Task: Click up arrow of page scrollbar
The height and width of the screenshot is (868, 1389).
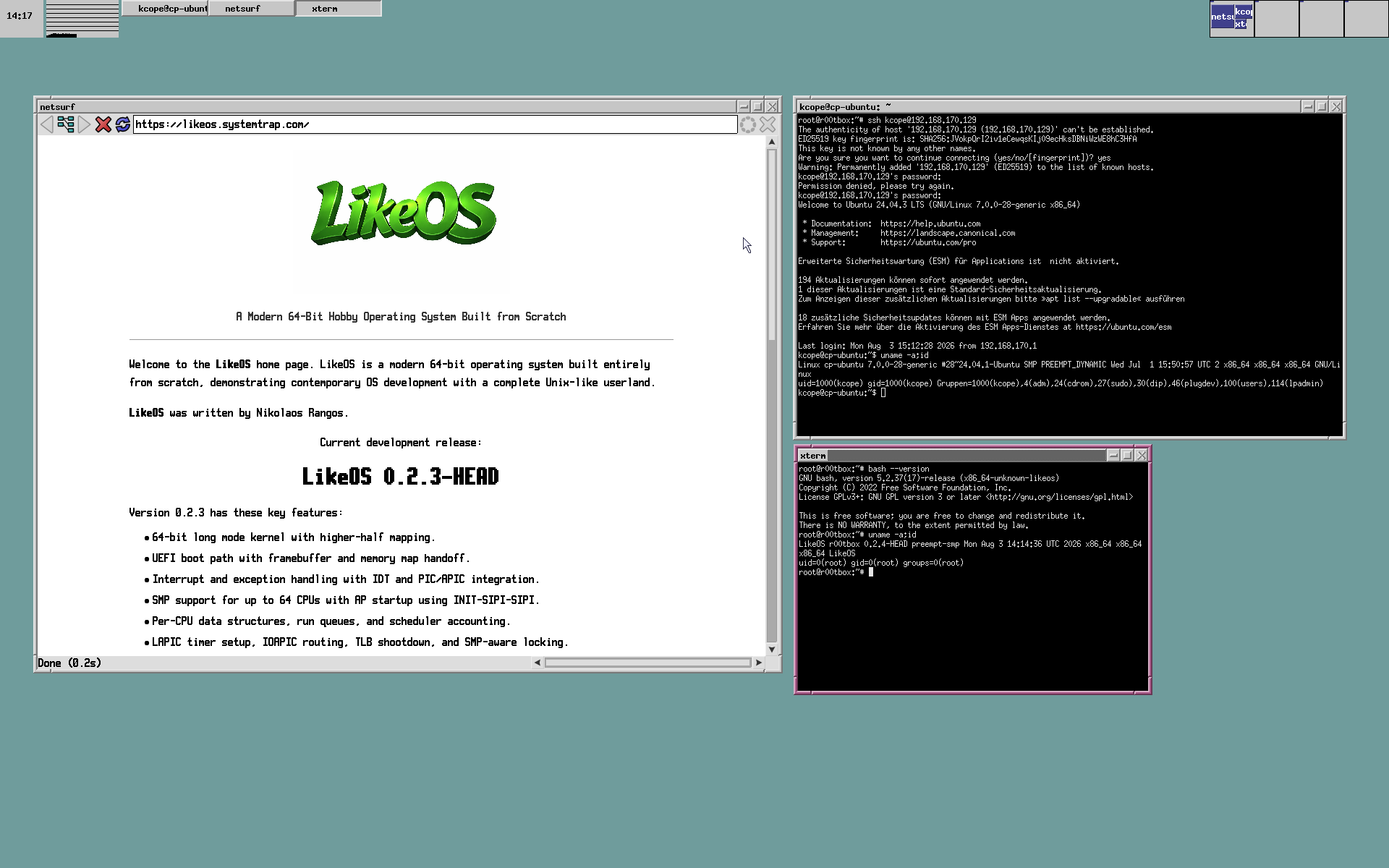Action: coord(772,142)
